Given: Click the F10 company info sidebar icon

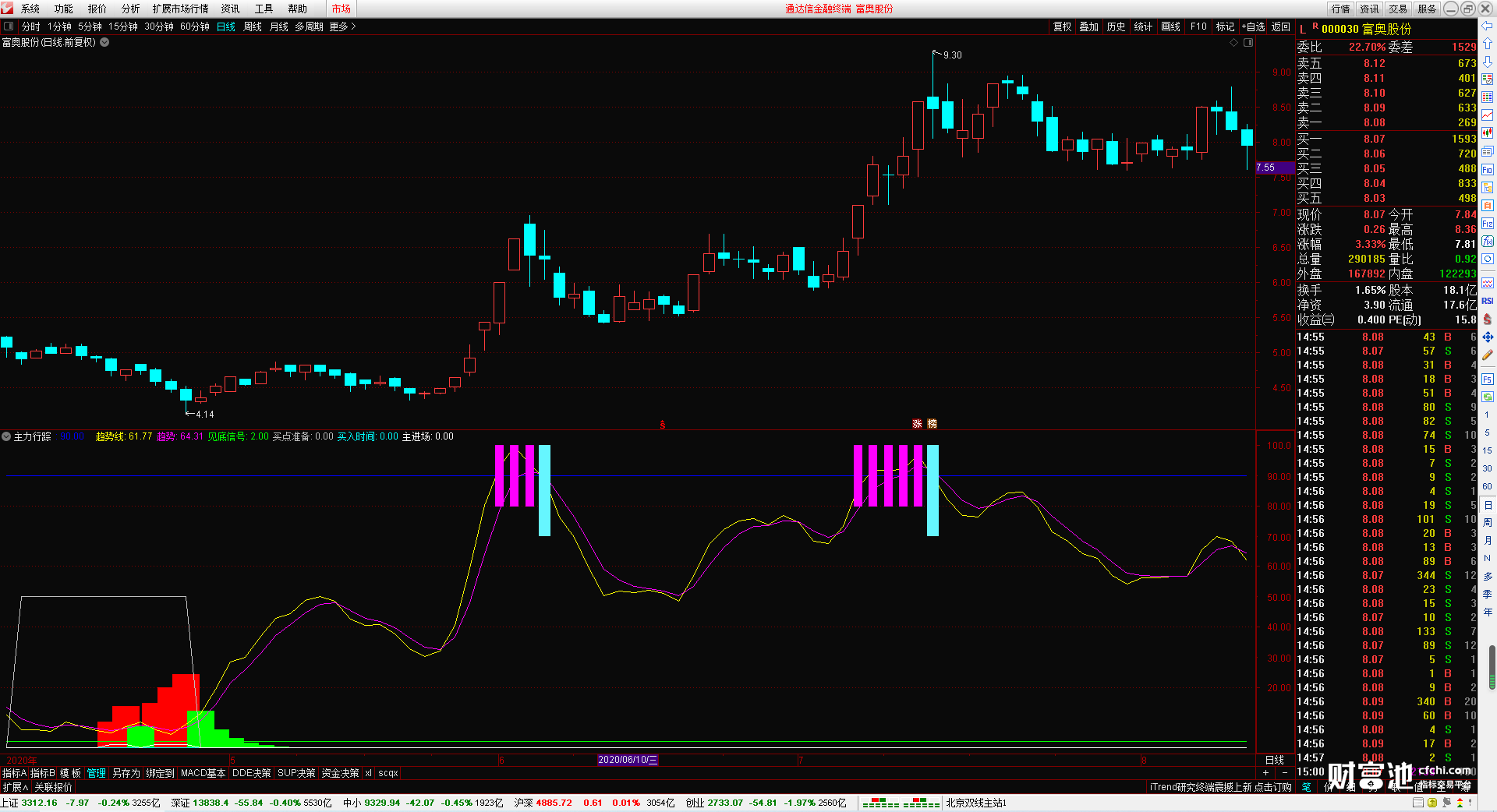Looking at the screenshot, I should pos(1488,169).
